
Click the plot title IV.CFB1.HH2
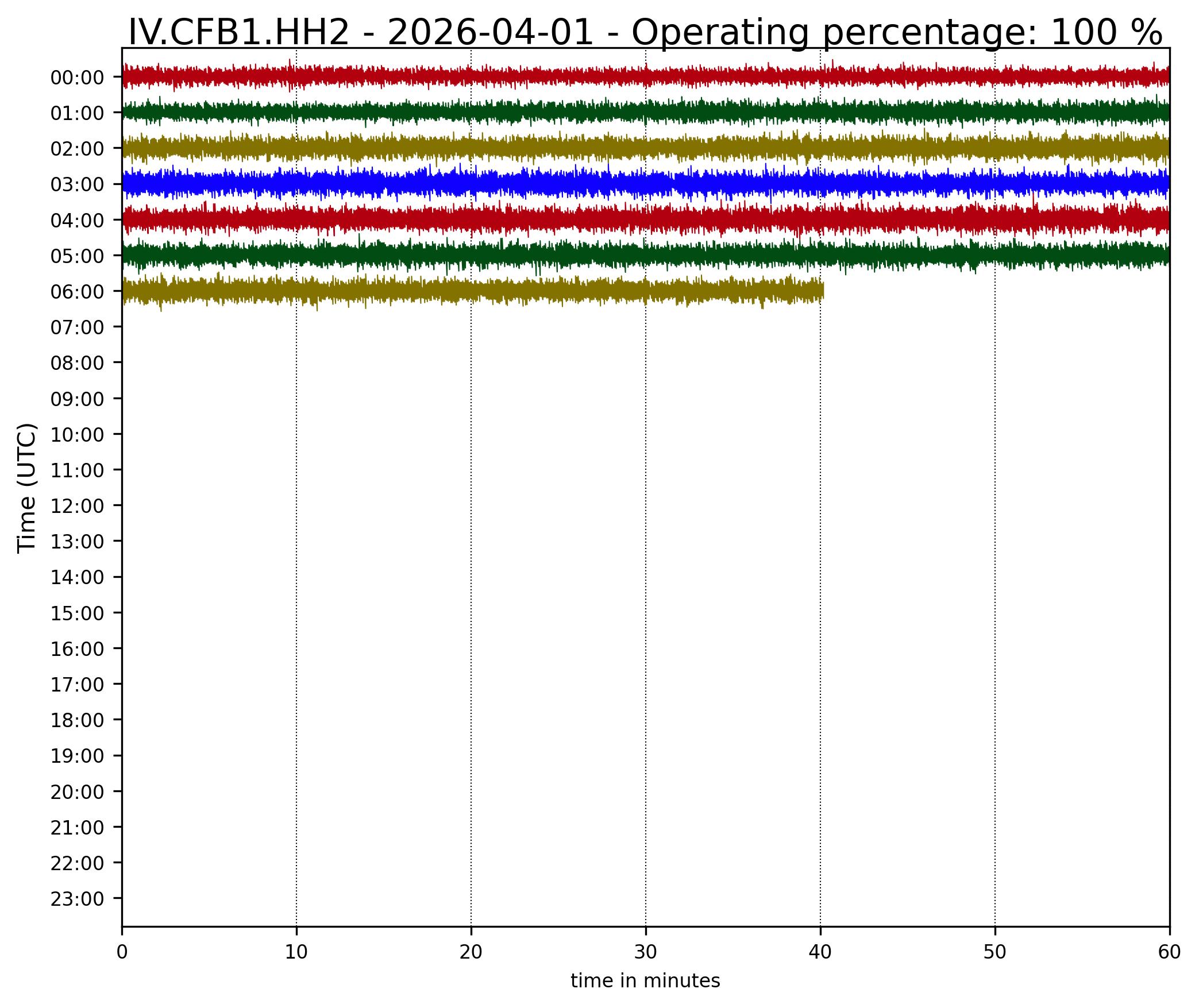click(x=238, y=32)
